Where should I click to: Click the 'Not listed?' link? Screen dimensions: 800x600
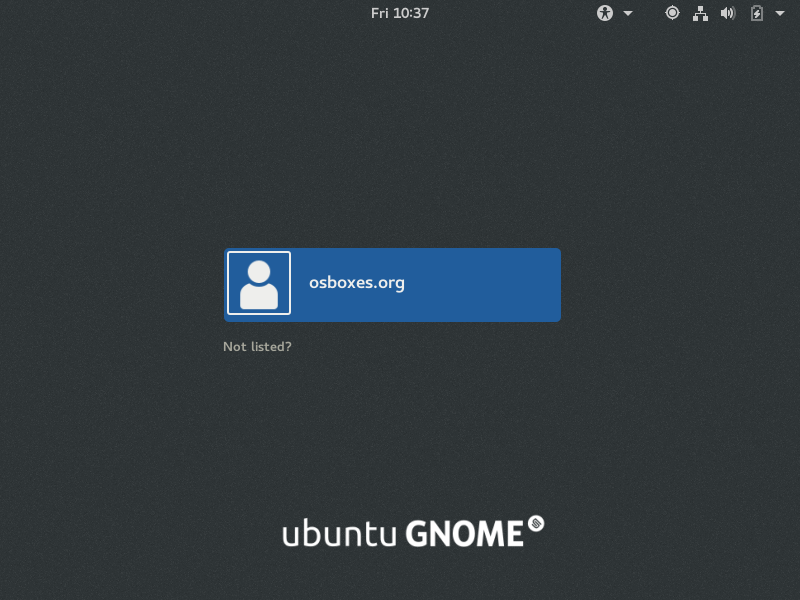(257, 346)
